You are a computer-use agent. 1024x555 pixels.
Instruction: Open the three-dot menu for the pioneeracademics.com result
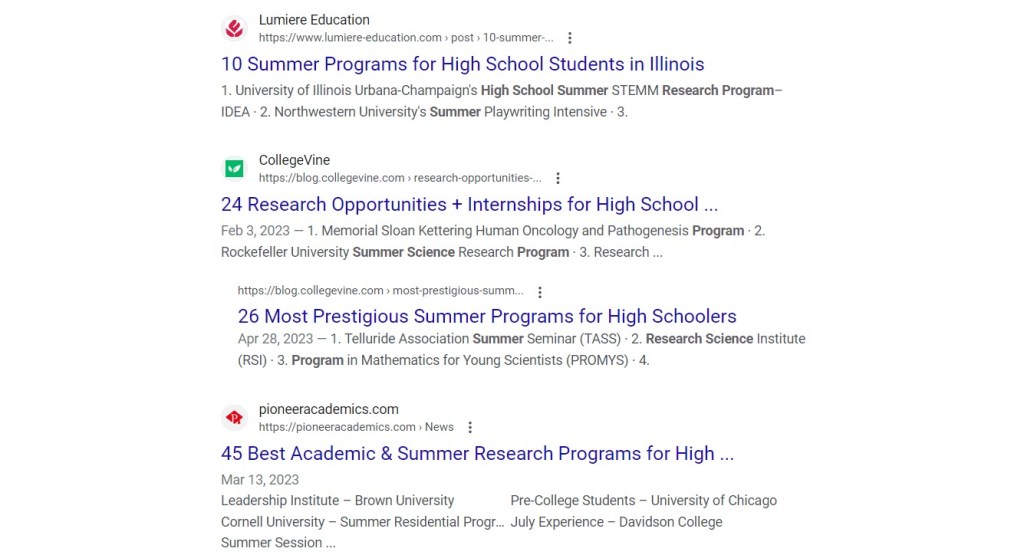point(470,427)
